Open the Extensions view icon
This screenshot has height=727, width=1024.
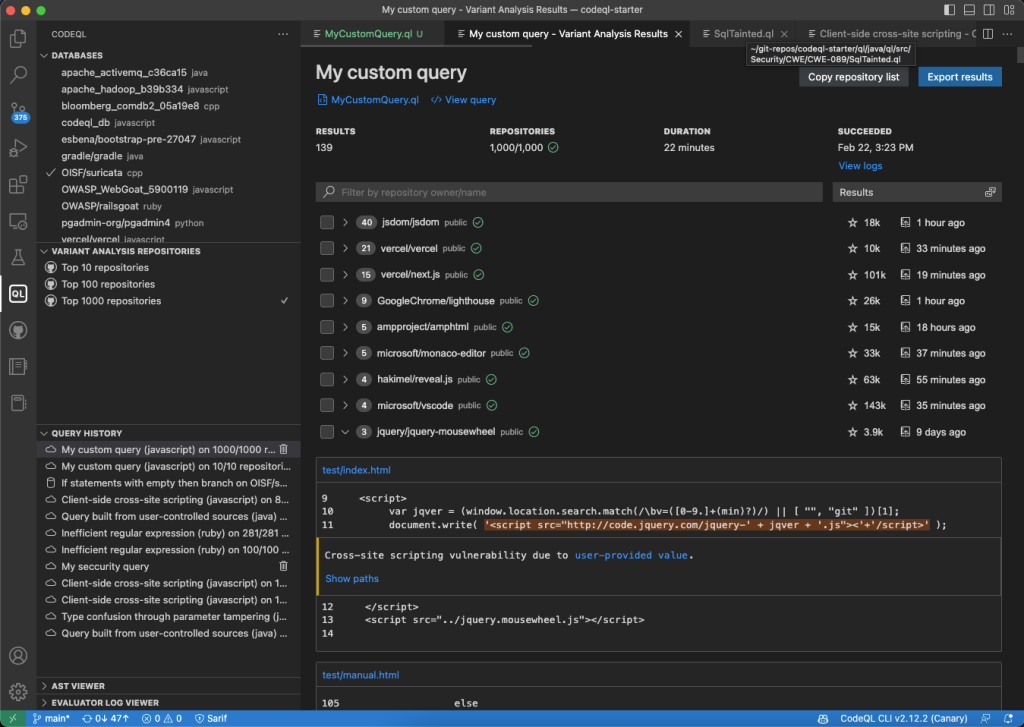pyautogui.click(x=17, y=185)
